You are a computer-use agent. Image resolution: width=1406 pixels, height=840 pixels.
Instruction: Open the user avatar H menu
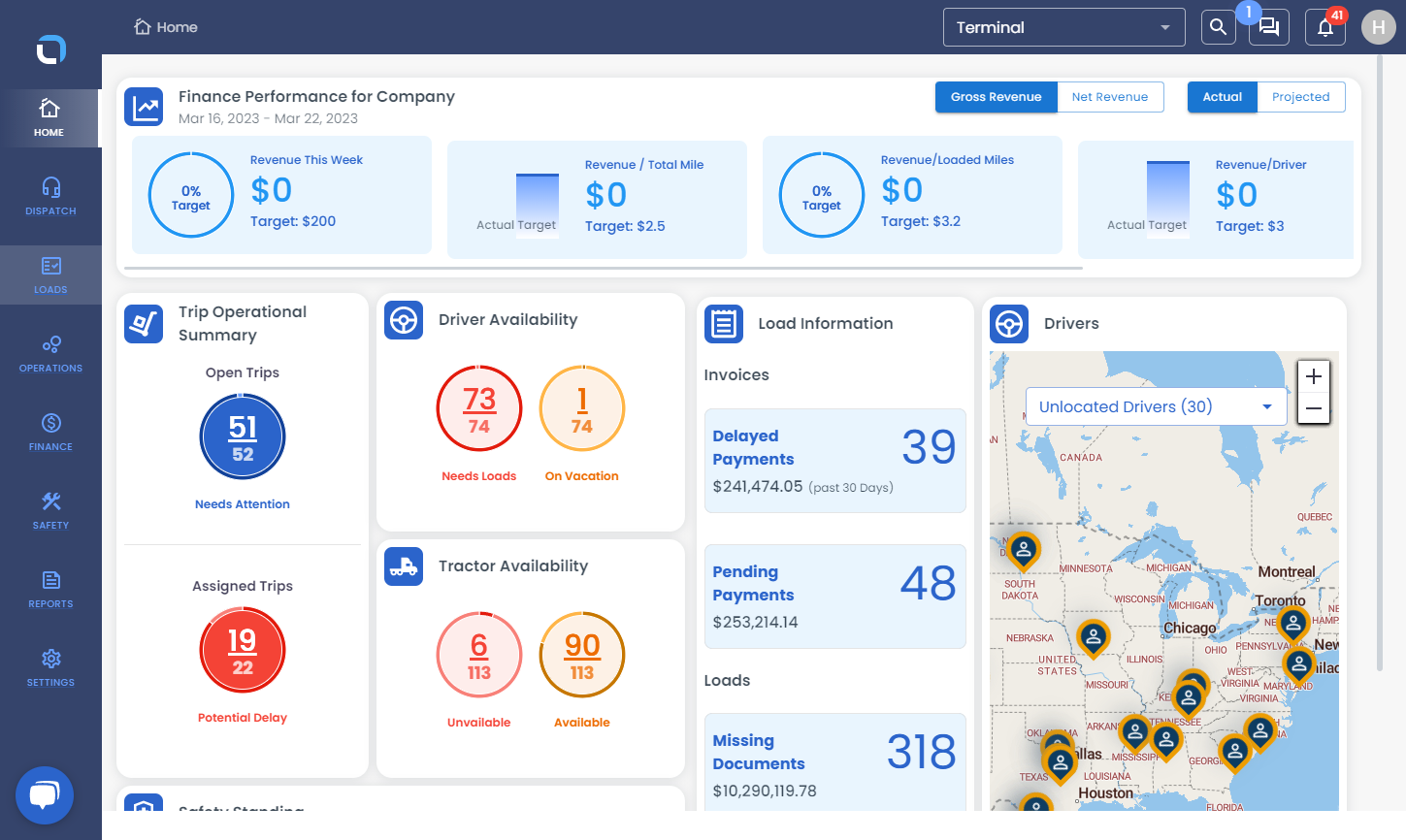1379,27
